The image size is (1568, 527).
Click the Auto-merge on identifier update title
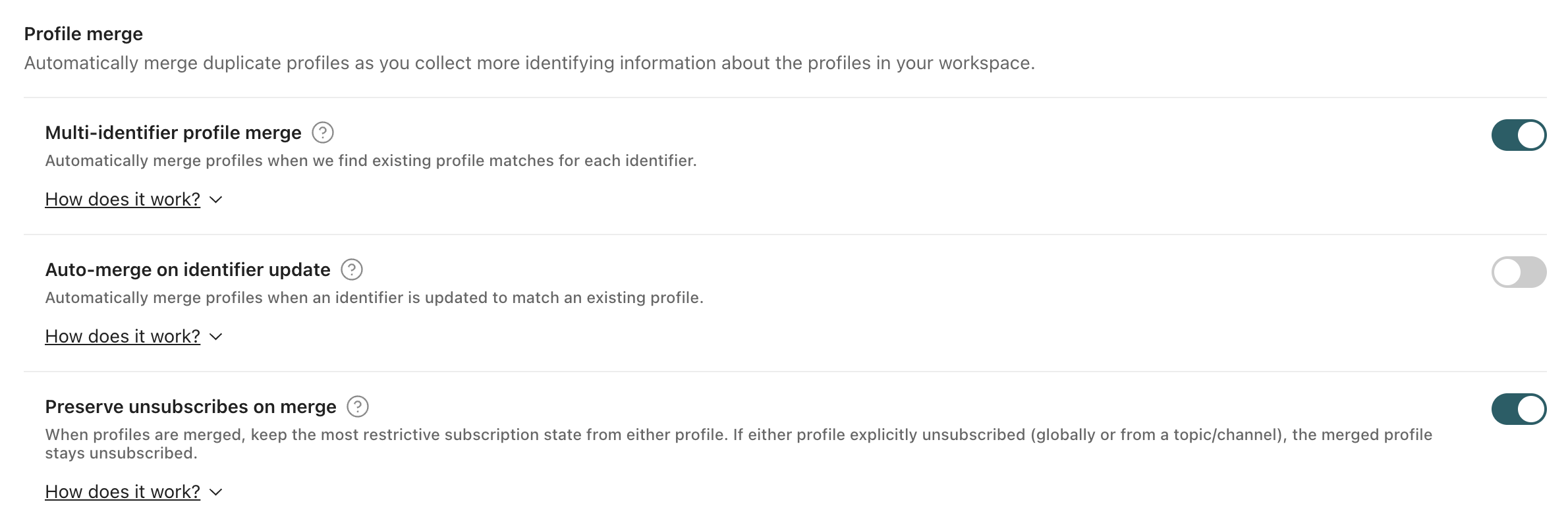click(188, 270)
